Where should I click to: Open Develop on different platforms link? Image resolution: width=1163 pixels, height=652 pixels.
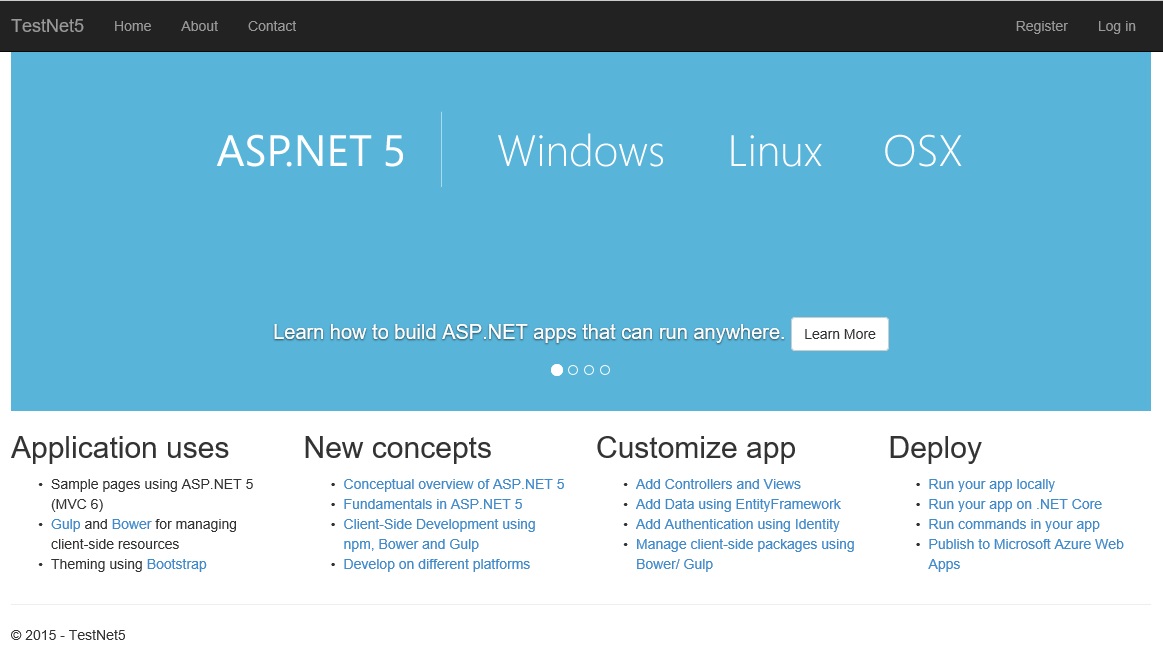(437, 564)
